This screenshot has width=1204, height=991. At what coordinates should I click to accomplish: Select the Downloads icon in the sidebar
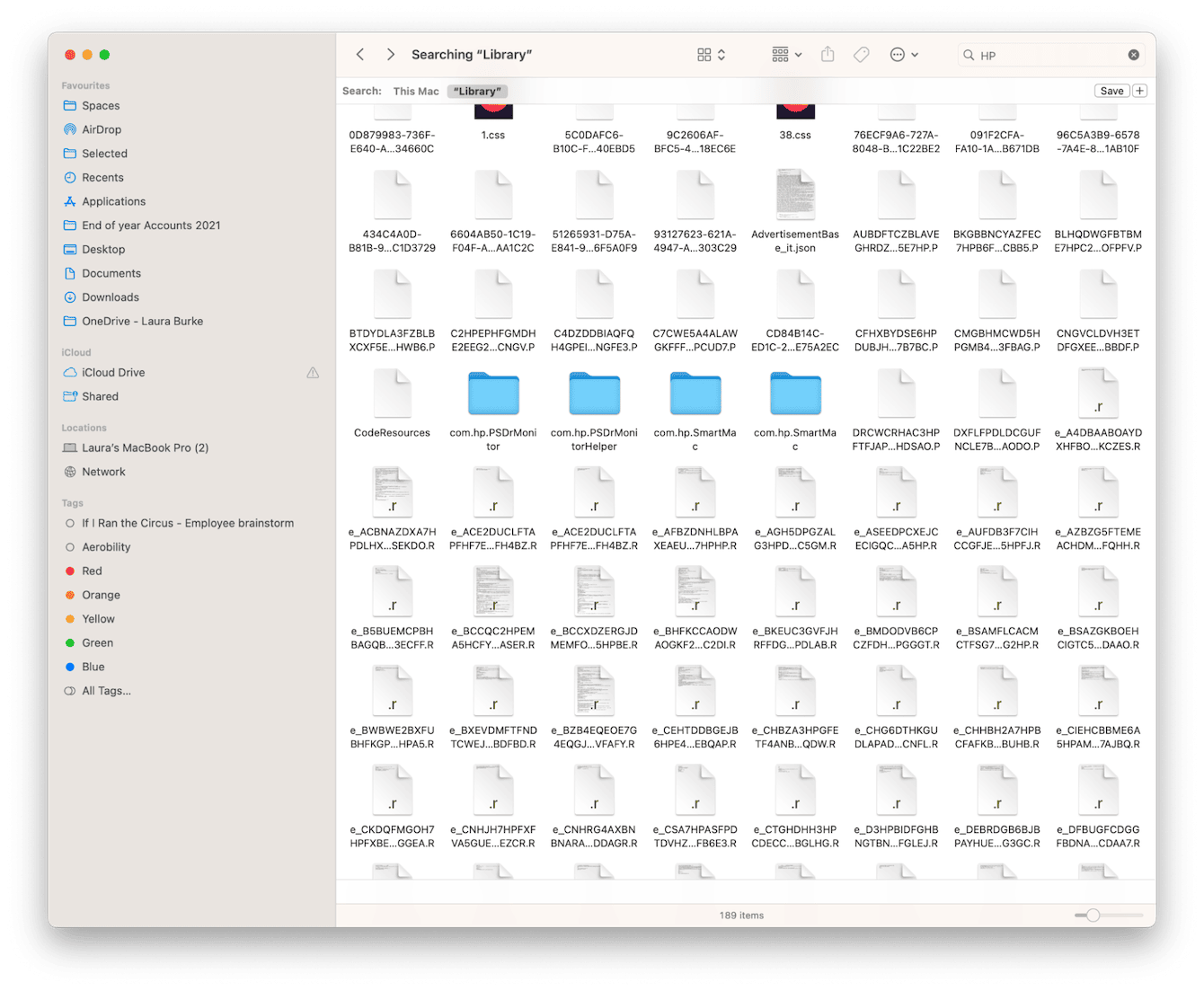[x=70, y=296]
